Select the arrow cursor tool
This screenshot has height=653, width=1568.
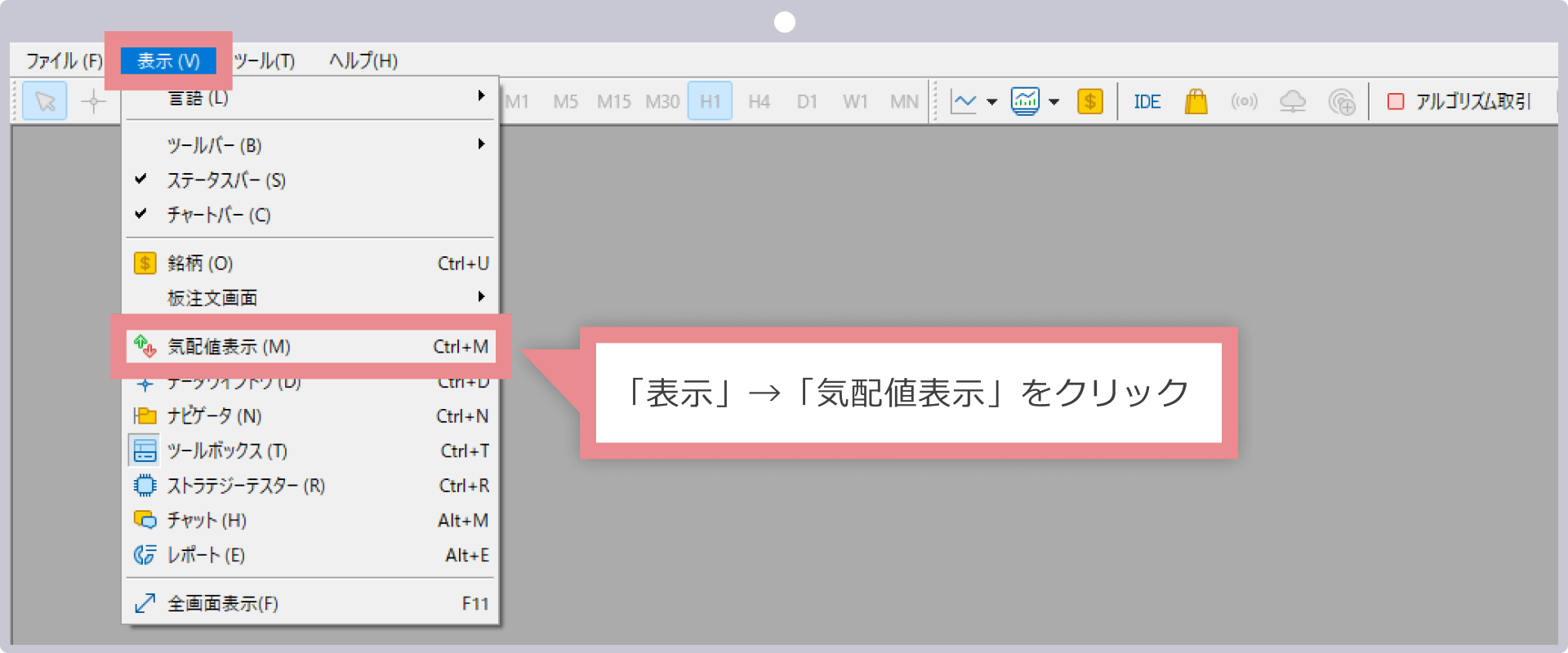45,101
